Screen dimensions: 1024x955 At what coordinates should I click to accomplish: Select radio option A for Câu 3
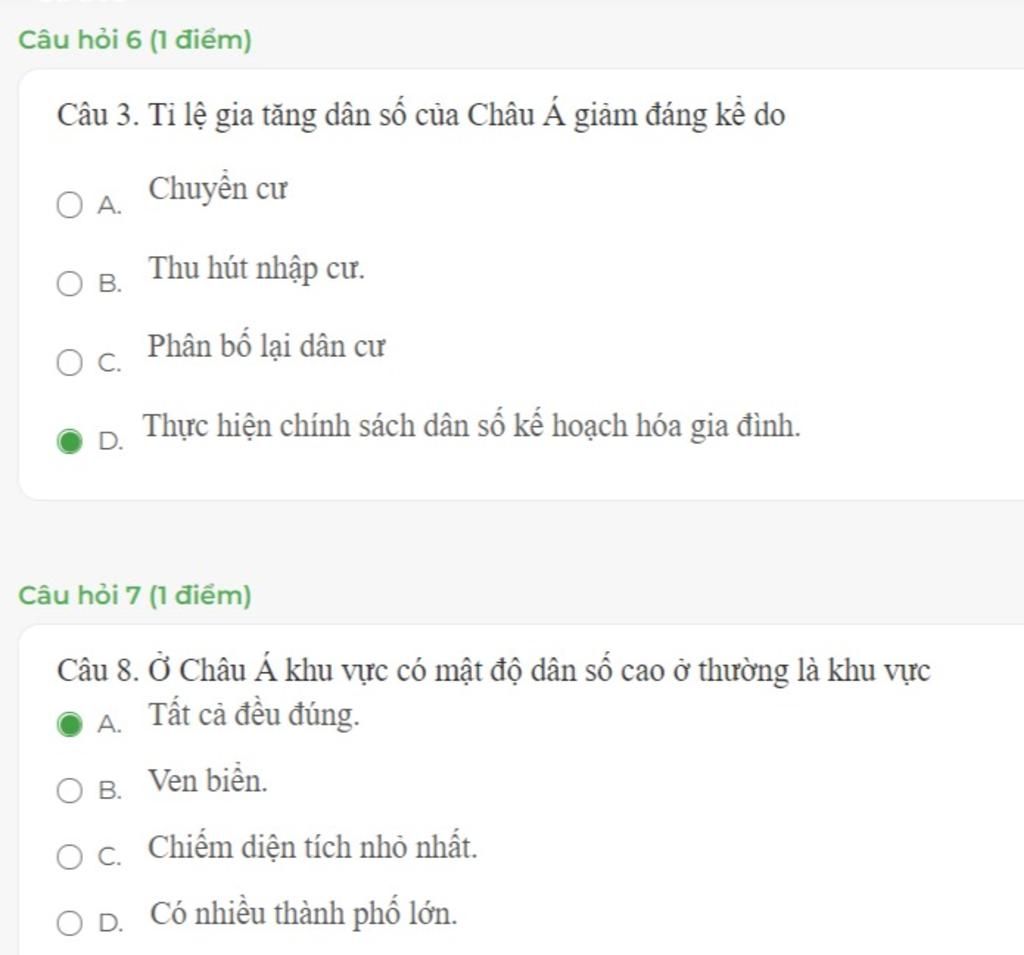(69, 205)
